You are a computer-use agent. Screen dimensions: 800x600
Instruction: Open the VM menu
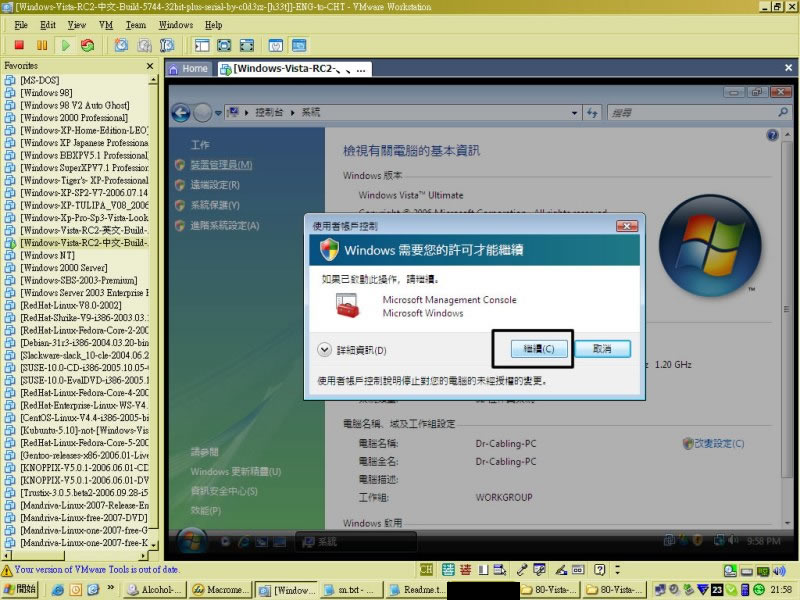coord(106,24)
